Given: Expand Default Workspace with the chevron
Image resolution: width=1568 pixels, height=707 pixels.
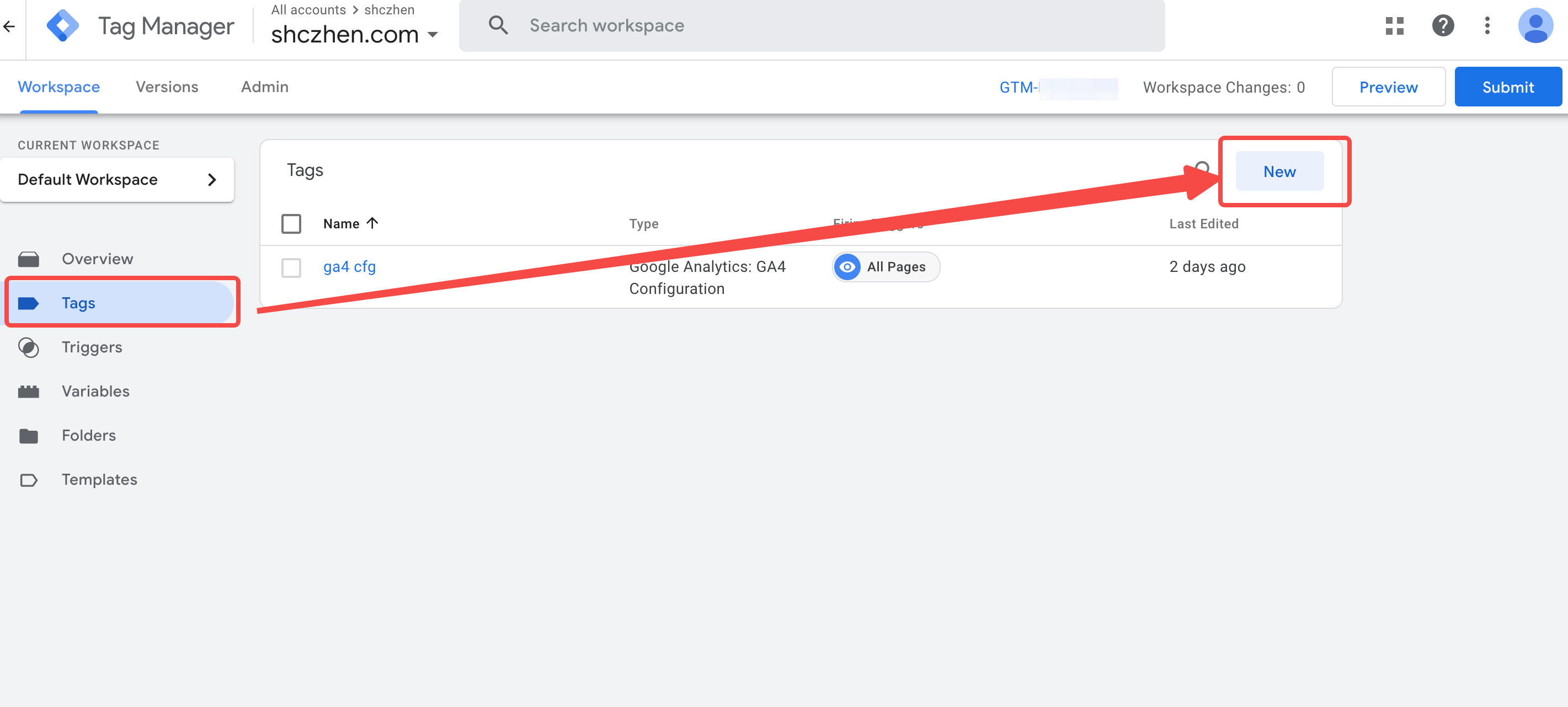Looking at the screenshot, I should 212,179.
